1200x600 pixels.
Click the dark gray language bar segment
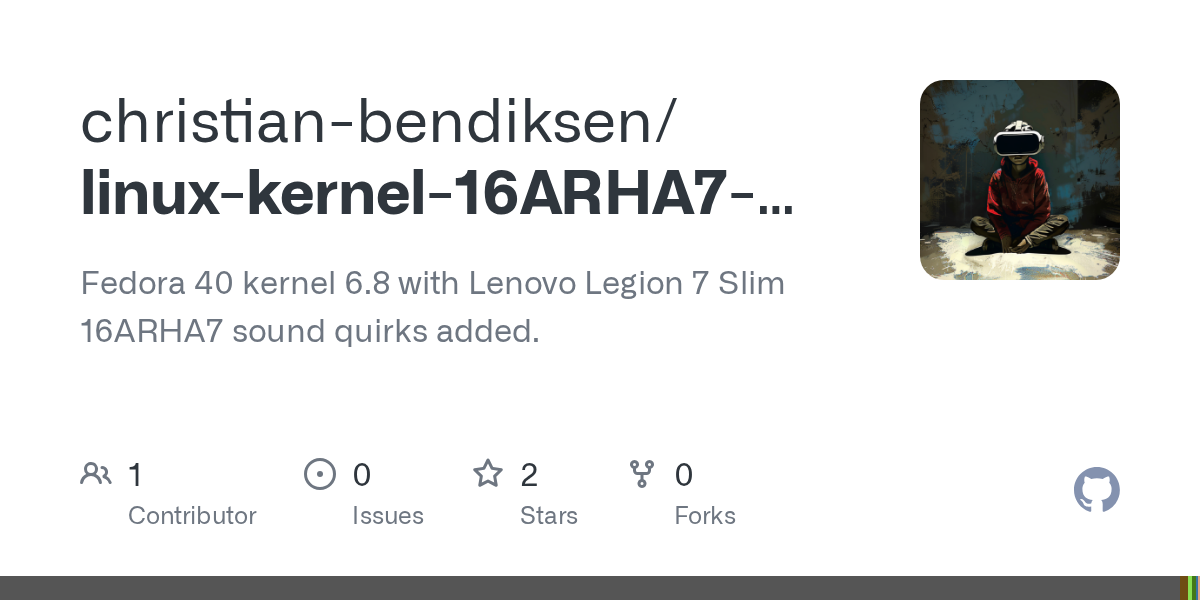point(590,588)
